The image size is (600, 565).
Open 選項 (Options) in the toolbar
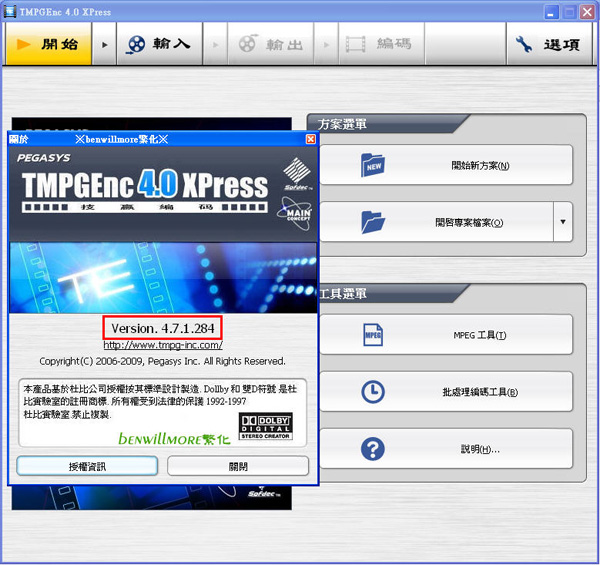(x=549, y=44)
